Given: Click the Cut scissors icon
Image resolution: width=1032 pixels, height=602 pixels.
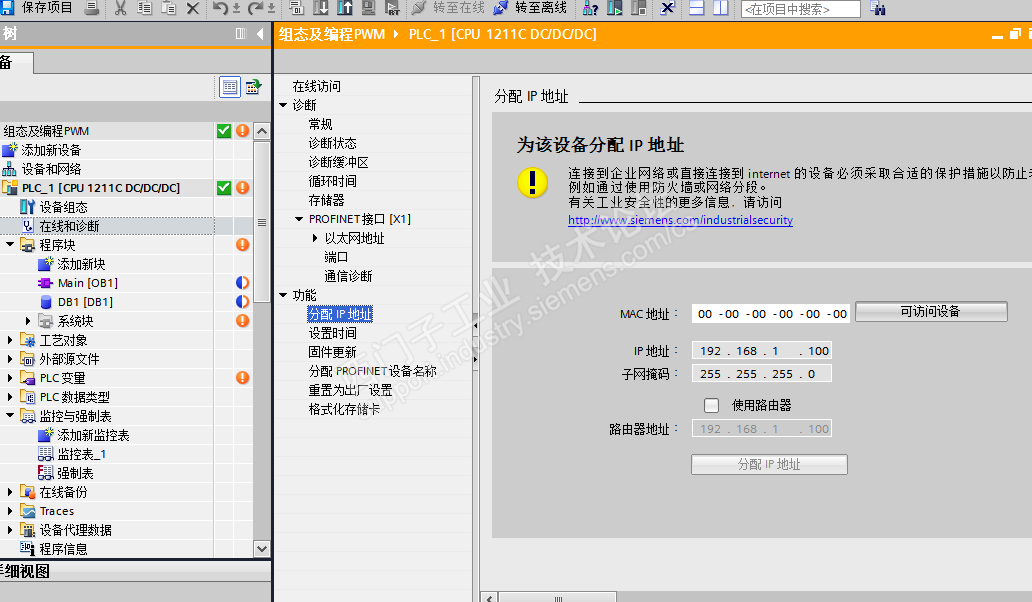Looking at the screenshot, I should 120,8.
